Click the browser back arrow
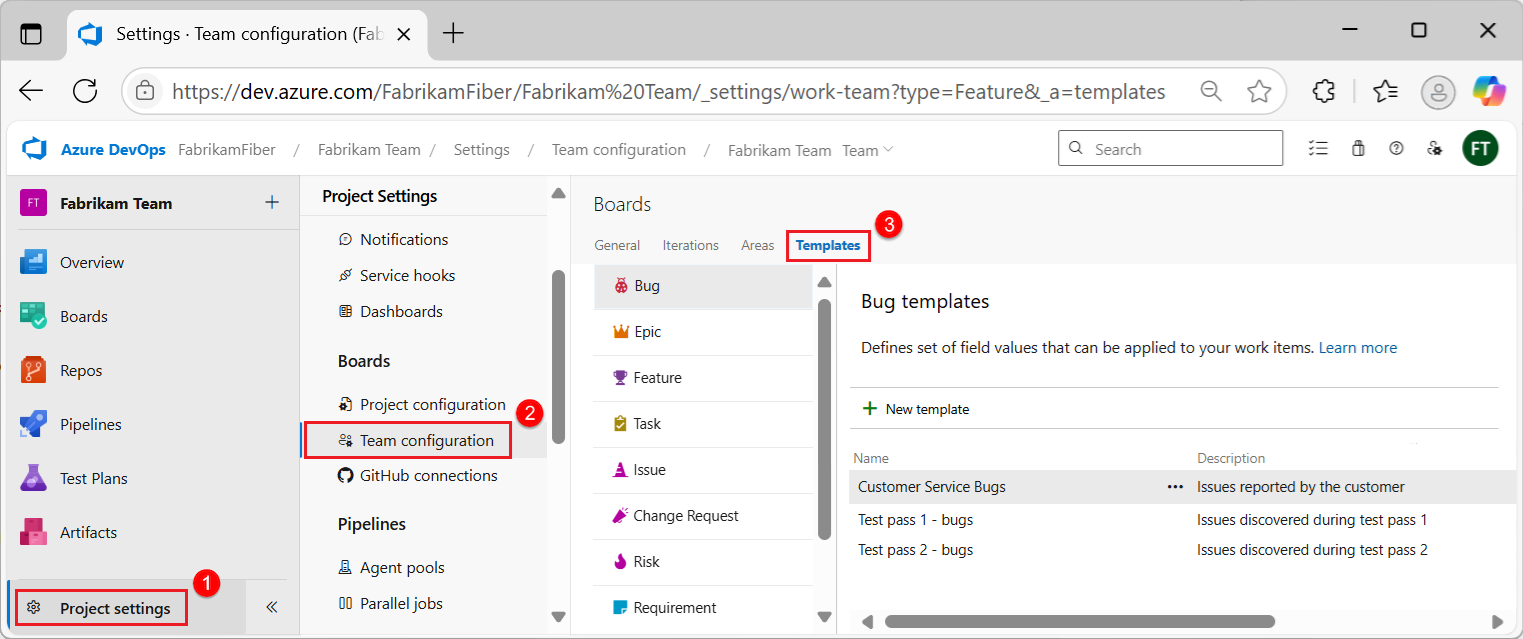Viewport: 1523px width, 639px height. [32, 91]
